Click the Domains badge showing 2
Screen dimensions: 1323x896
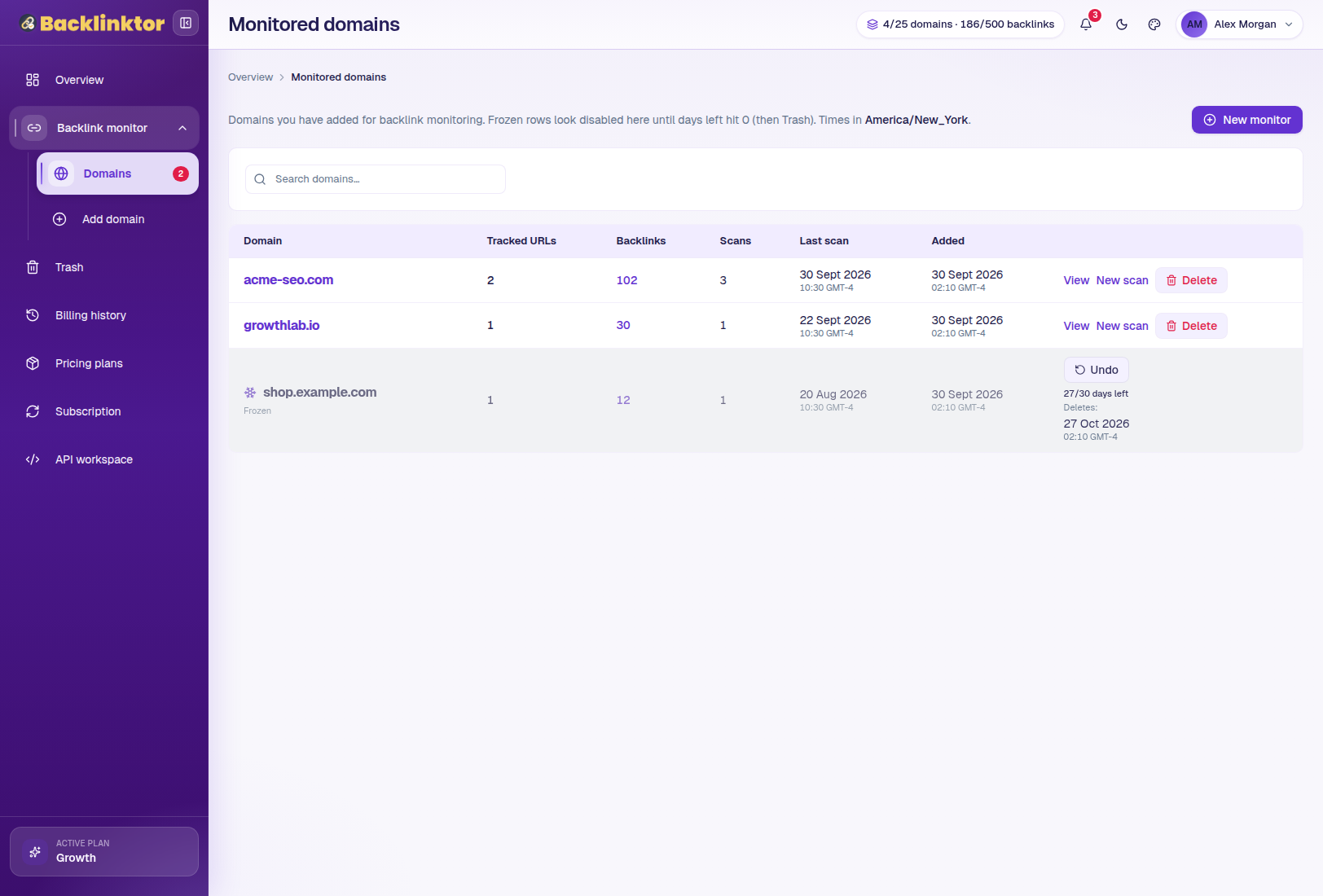(x=181, y=173)
